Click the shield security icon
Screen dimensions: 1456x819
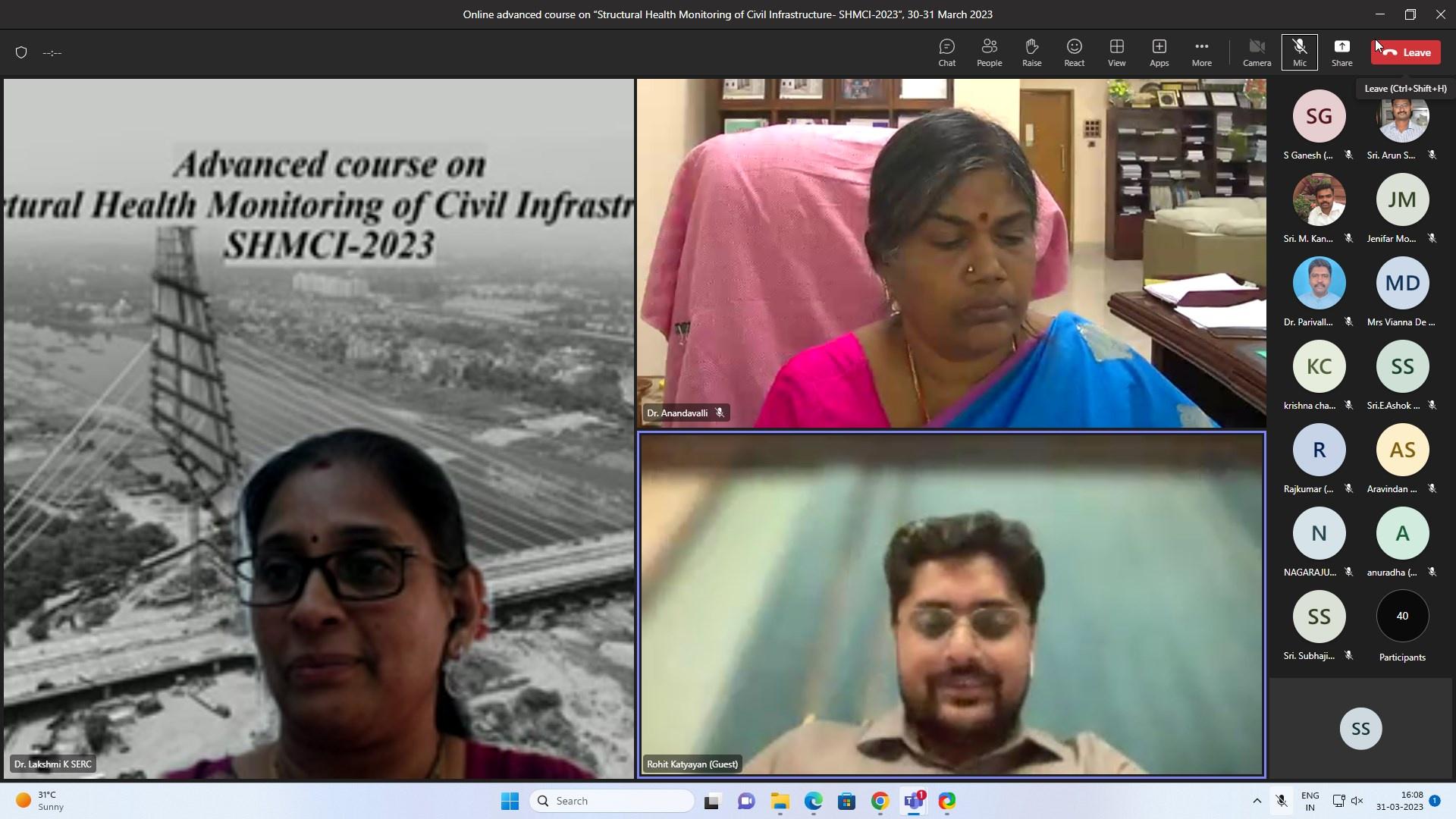click(x=21, y=52)
